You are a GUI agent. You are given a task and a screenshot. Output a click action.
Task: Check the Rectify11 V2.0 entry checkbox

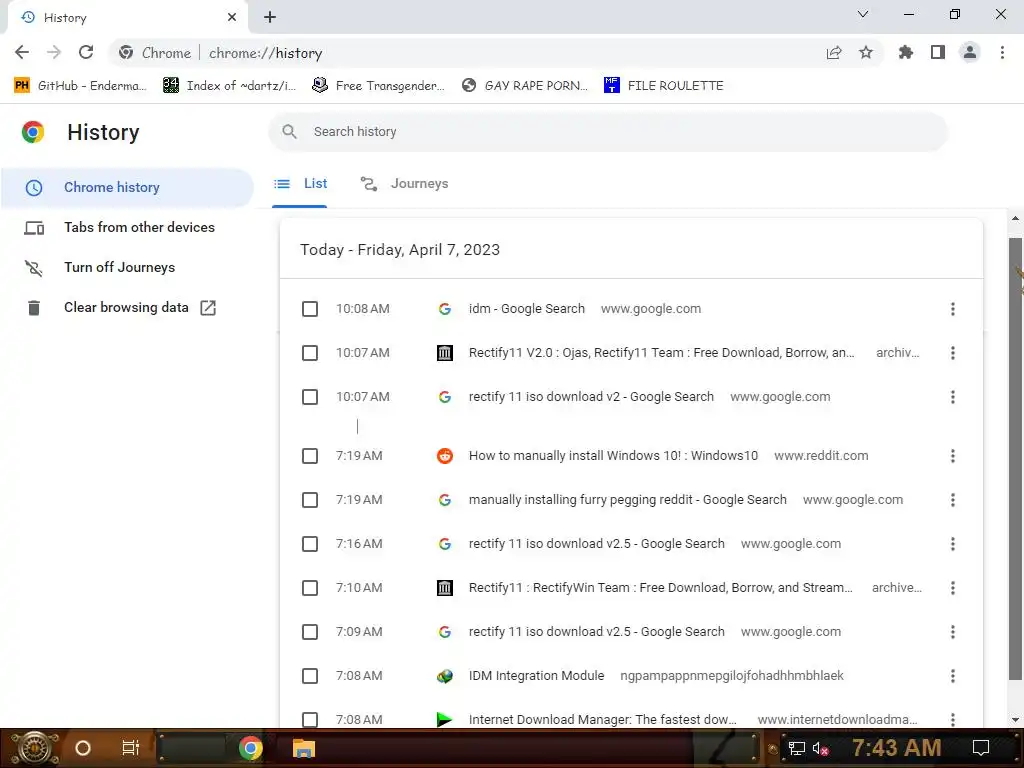pyautogui.click(x=310, y=353)
